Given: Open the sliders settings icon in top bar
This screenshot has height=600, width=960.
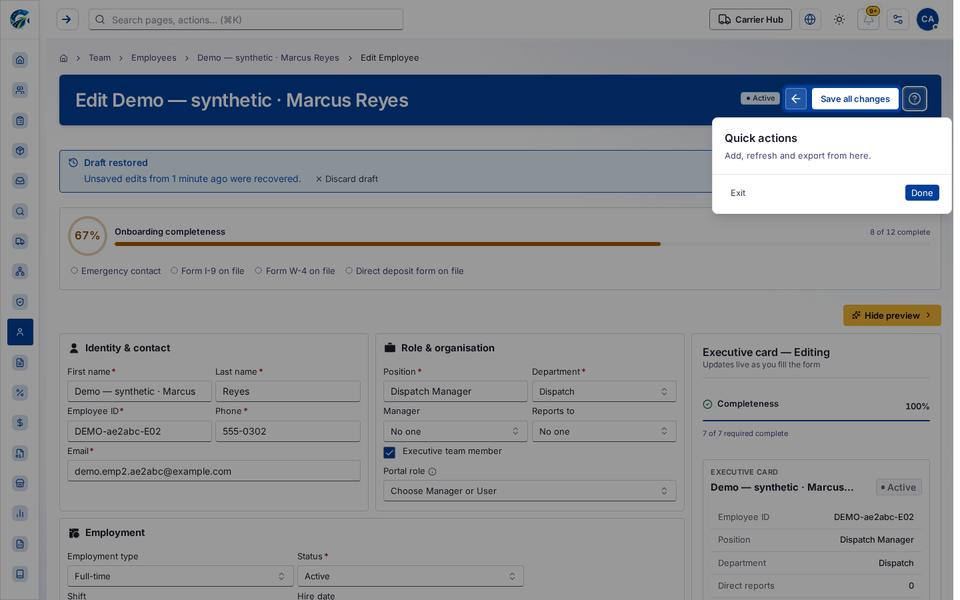Looking at the screenshot, I should pos(898,20).
